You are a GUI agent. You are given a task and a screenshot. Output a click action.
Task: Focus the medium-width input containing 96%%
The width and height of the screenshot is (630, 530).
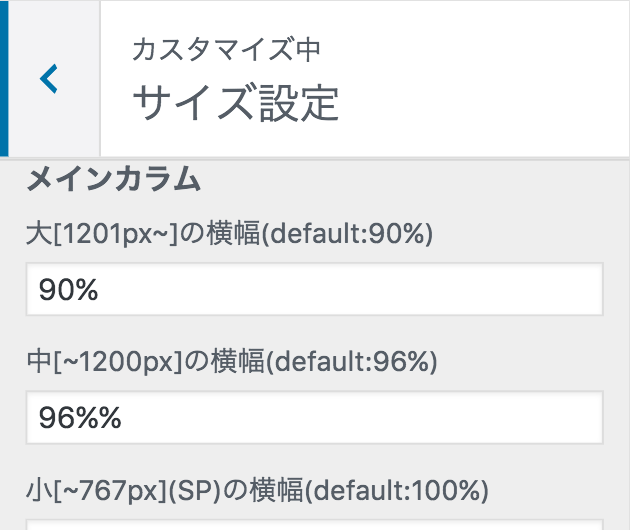click(x=314, y=417)
